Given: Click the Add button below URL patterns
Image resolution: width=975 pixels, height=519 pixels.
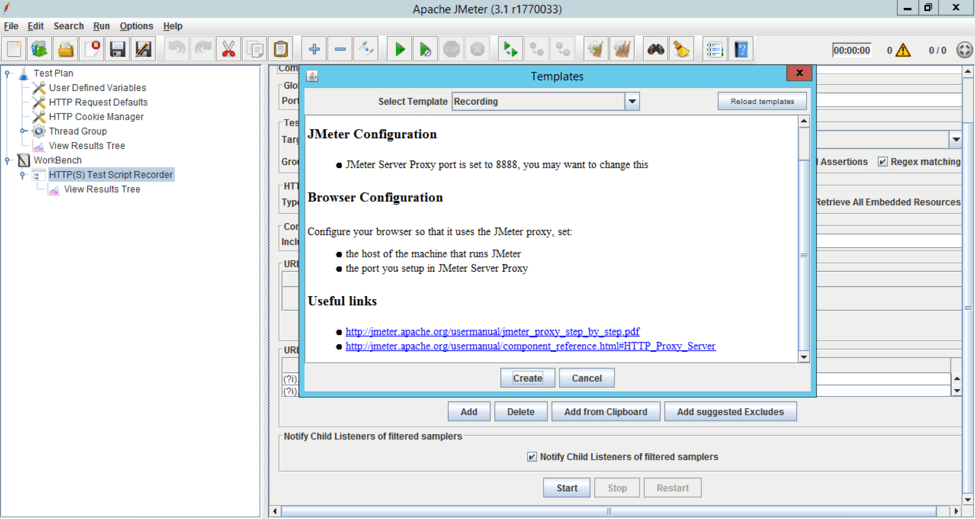Looking at the screenshot, I should (x=469, y=411).
